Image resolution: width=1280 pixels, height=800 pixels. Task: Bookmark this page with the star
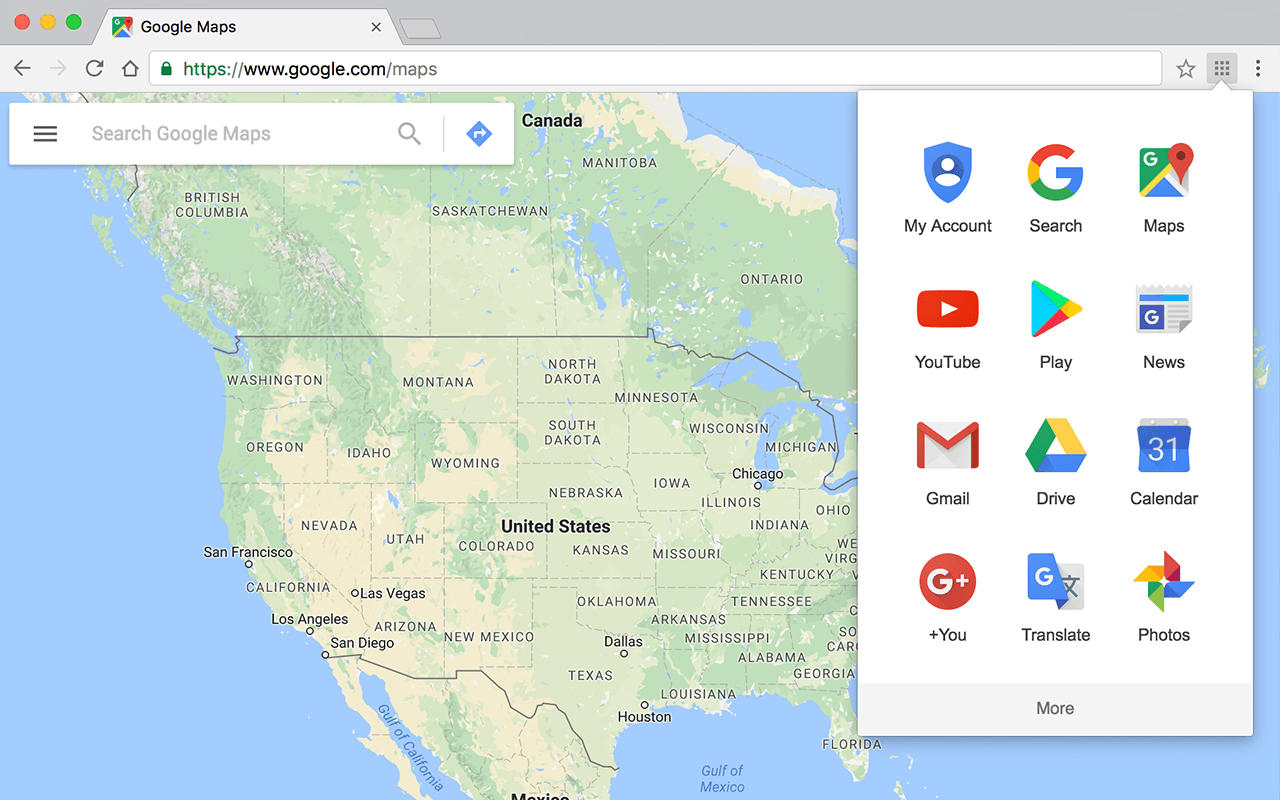point(1186,69)
